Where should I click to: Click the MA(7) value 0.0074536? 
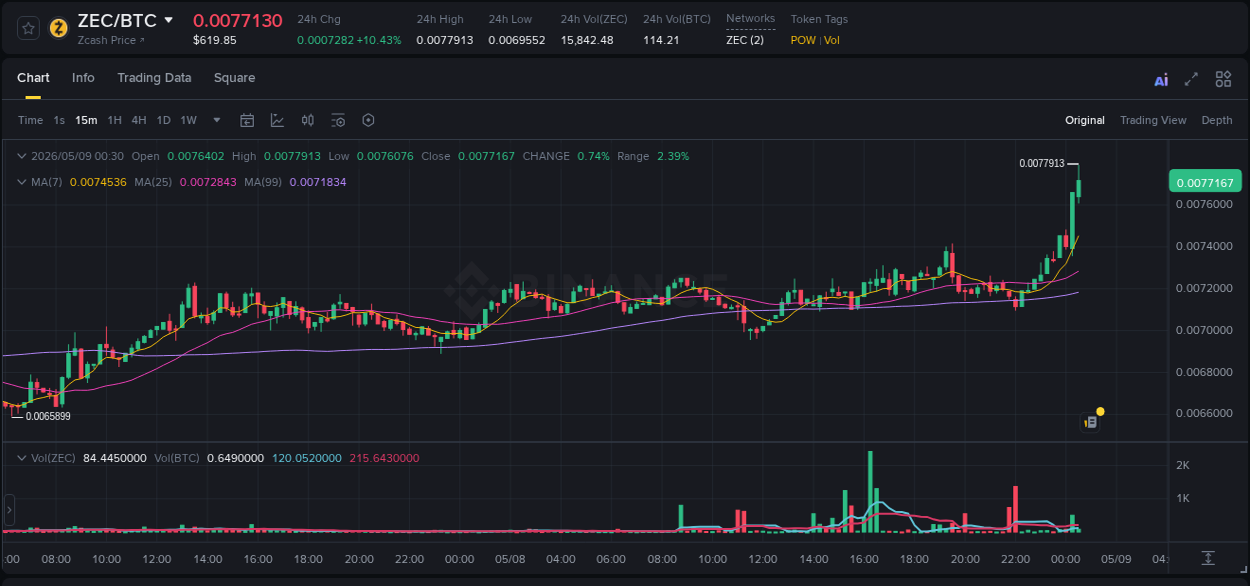[98, 182]
